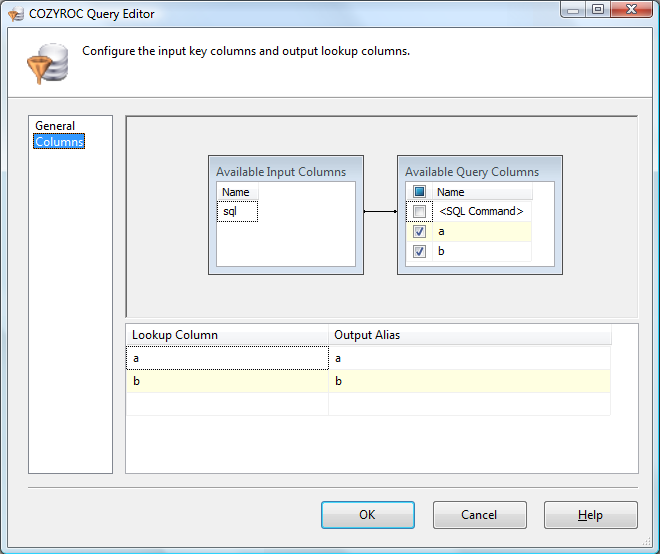This screenshot has height=554, width=660.
Task: Select the Columns page
Action: point(59,141)
